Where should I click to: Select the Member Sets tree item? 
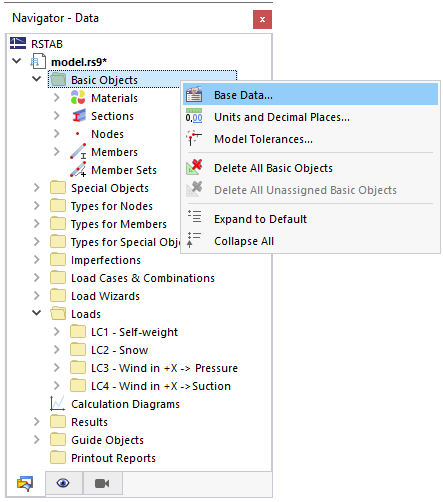[x=124, y=170]
